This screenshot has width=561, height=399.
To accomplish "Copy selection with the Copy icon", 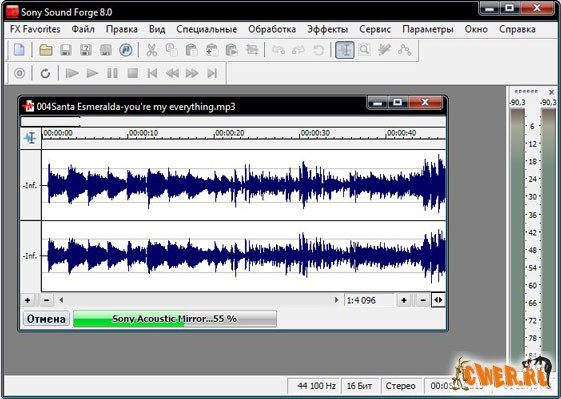I will [172, 50].
